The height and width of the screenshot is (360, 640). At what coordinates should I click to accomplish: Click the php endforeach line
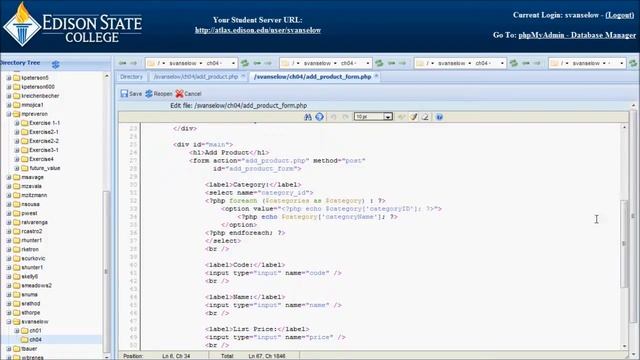pyautogui.click(x=245, y=233)
